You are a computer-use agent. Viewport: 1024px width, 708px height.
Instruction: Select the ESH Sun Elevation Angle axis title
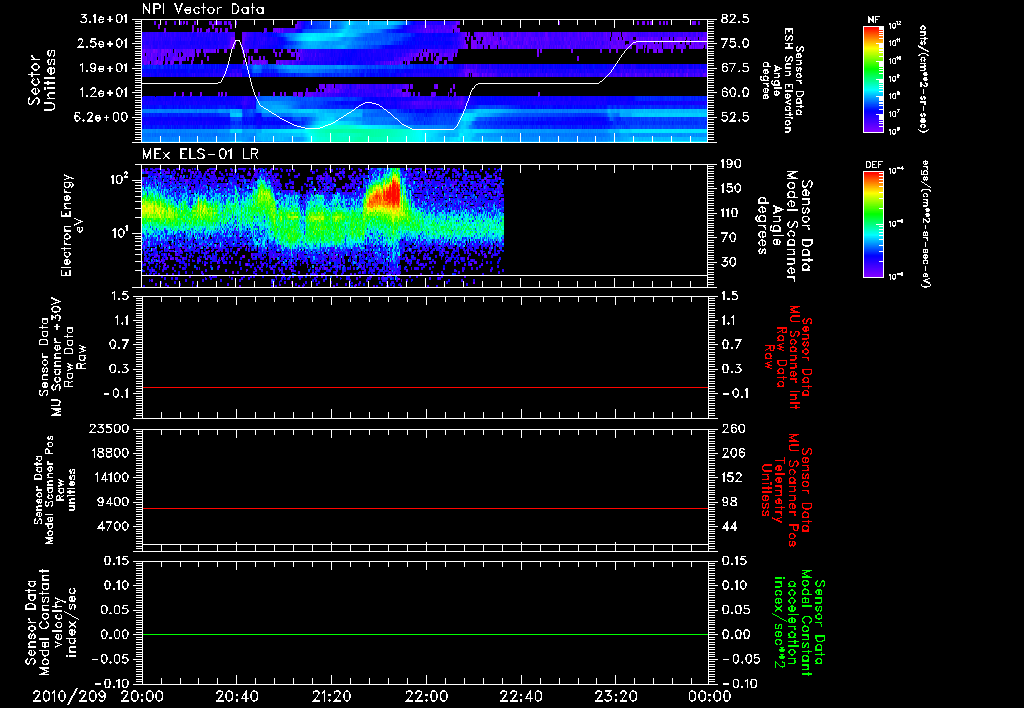click(784, 80)
